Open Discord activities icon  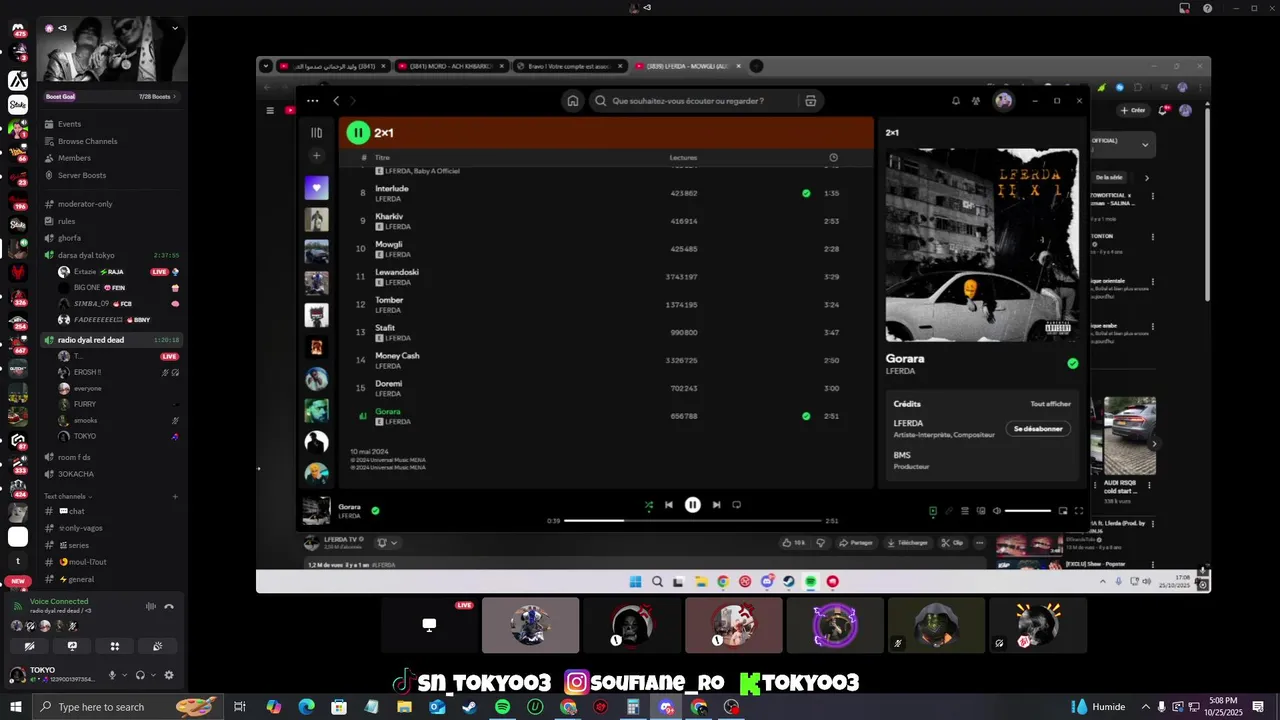(114, 646)
